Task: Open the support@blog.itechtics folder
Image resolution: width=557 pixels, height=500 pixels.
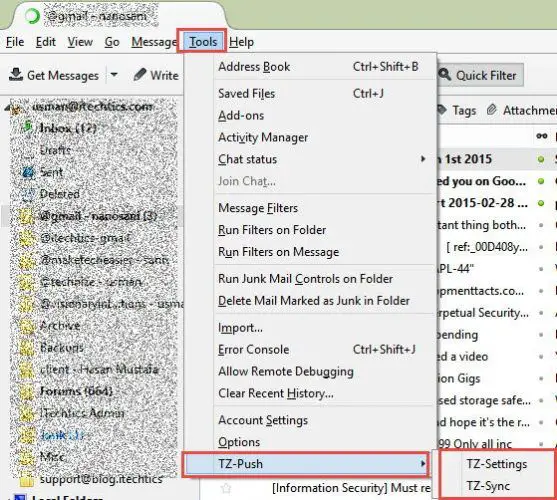Action: (101, 479)
